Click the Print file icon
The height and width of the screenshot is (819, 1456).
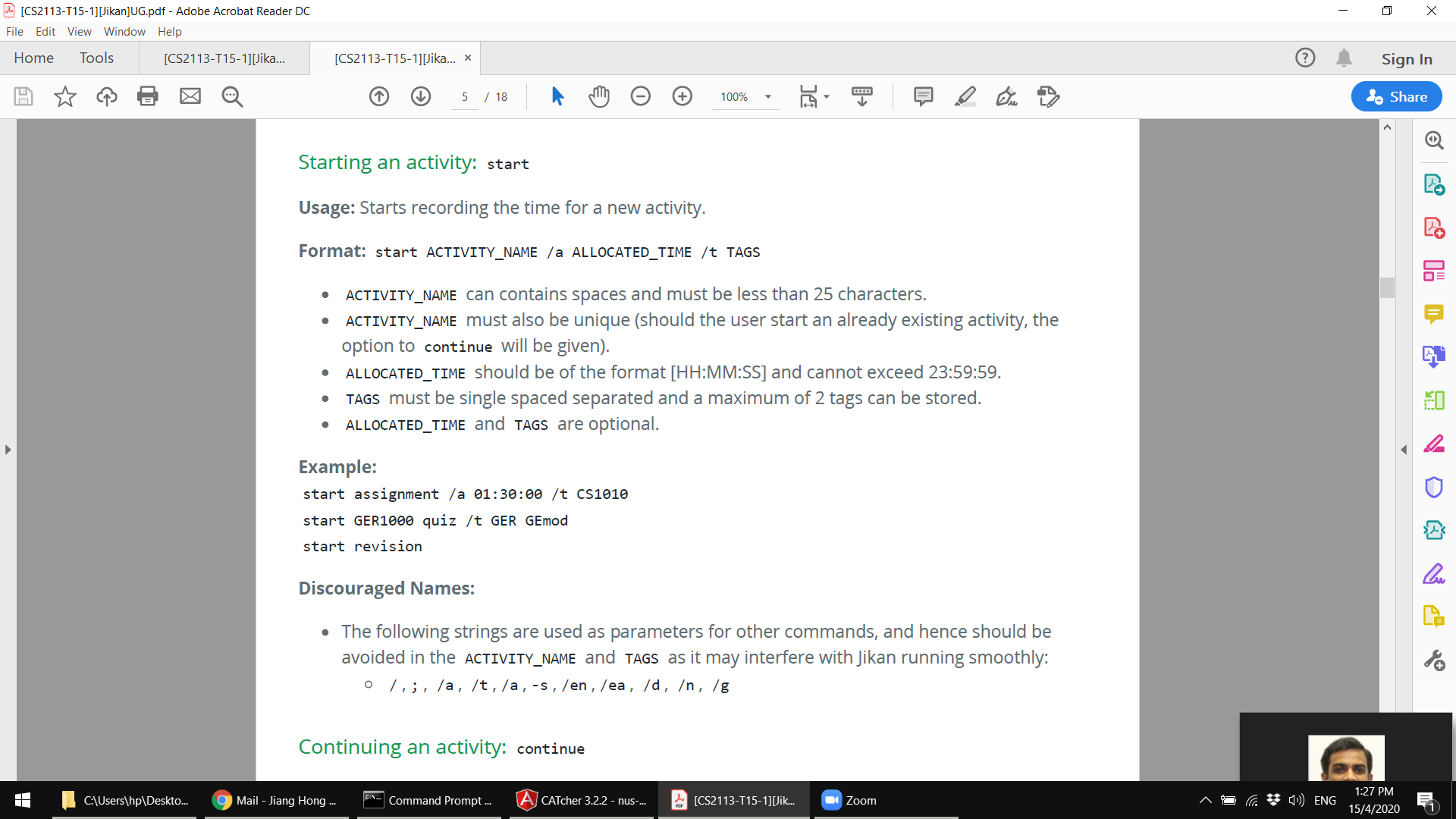pos(148,96)
